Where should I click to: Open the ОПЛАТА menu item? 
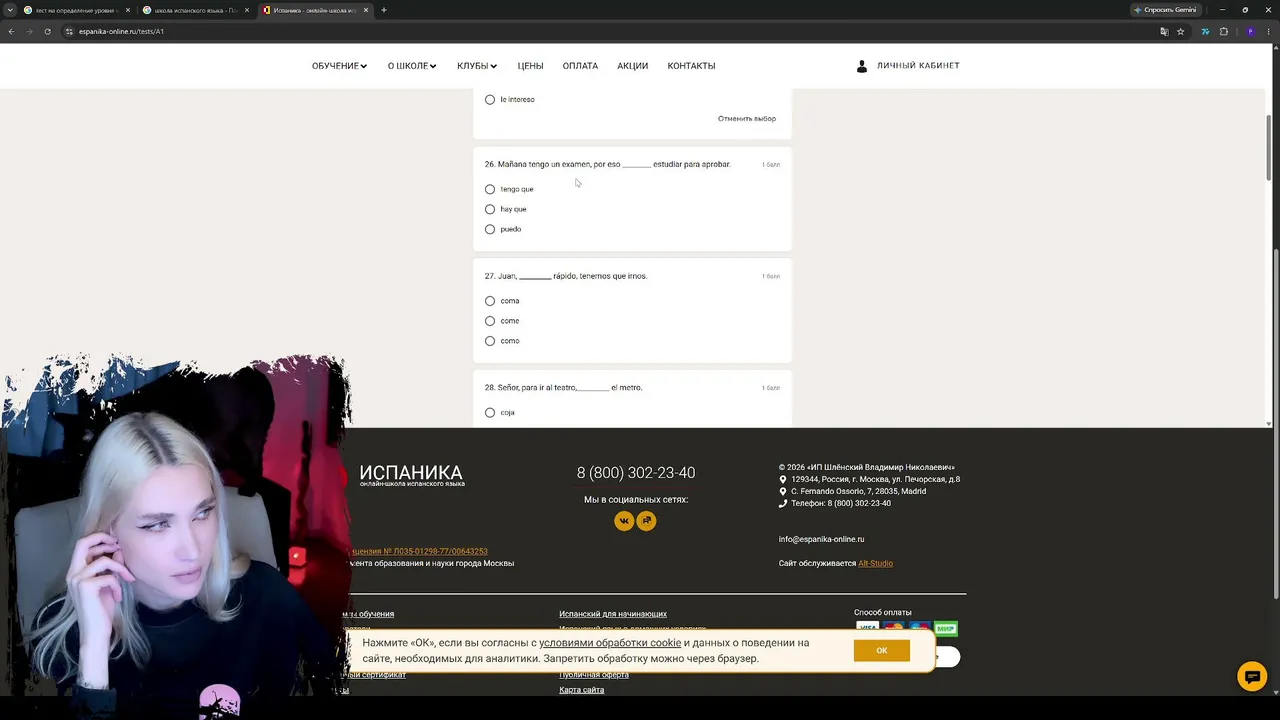coord(580,66)
